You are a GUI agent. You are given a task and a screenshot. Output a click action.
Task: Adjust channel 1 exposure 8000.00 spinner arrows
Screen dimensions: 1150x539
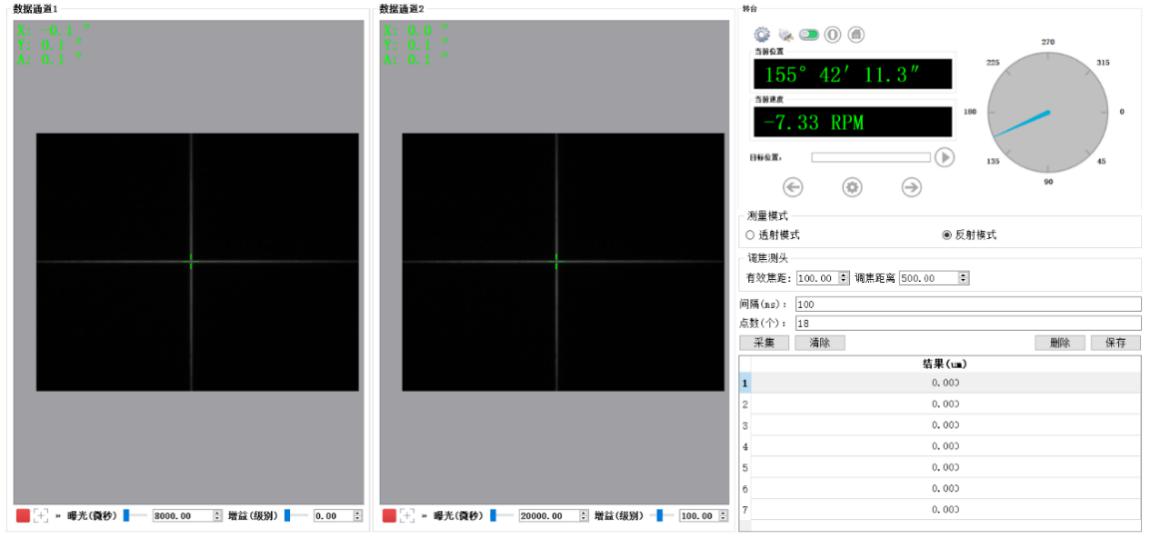pyautogui.click(x=217, y=516)
